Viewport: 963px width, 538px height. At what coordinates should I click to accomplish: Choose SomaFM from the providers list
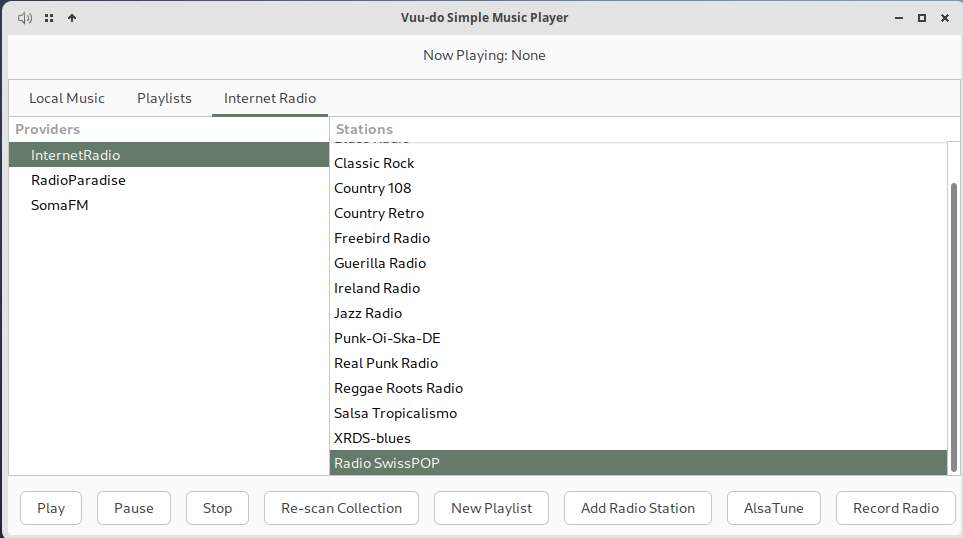[x=60, y=205]
